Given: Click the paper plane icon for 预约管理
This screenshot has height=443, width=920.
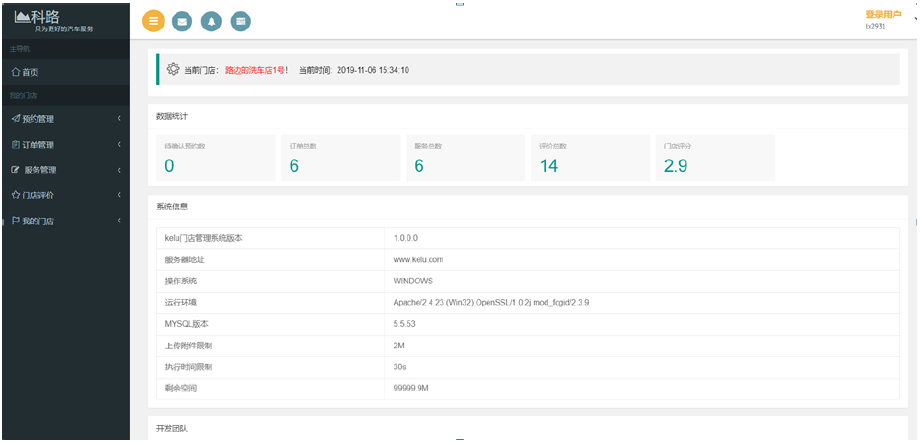Looking at the screenshot, I should click(x=15, y=119).
